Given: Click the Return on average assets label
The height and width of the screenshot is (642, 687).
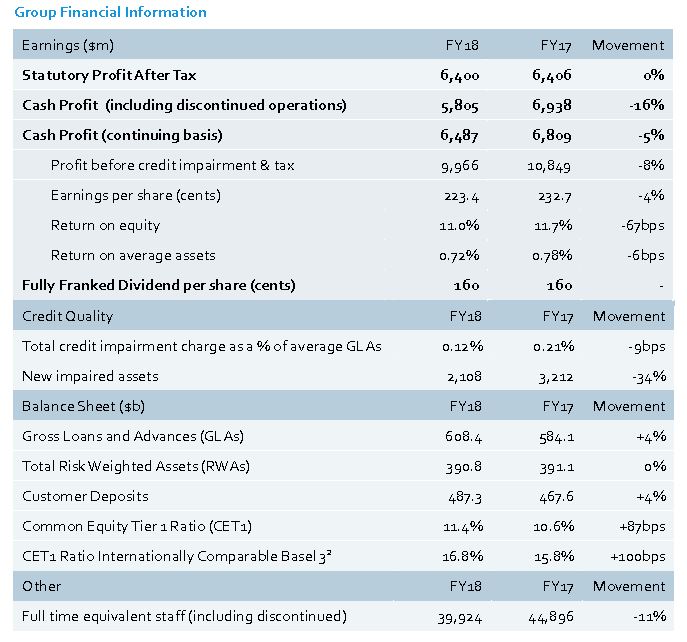Looking at the screenshot, I should tap(133, 255).
